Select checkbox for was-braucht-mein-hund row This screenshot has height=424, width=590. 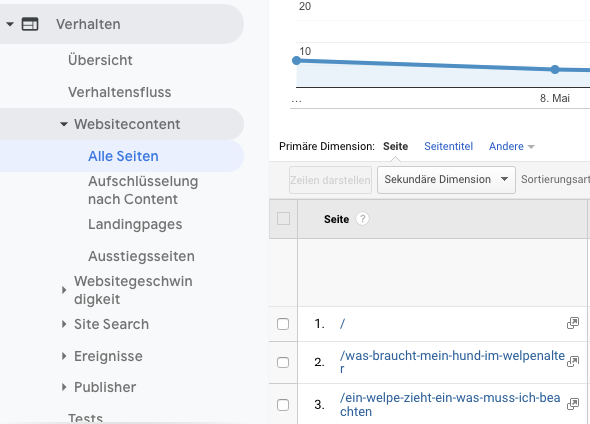(x=283, y=362)
